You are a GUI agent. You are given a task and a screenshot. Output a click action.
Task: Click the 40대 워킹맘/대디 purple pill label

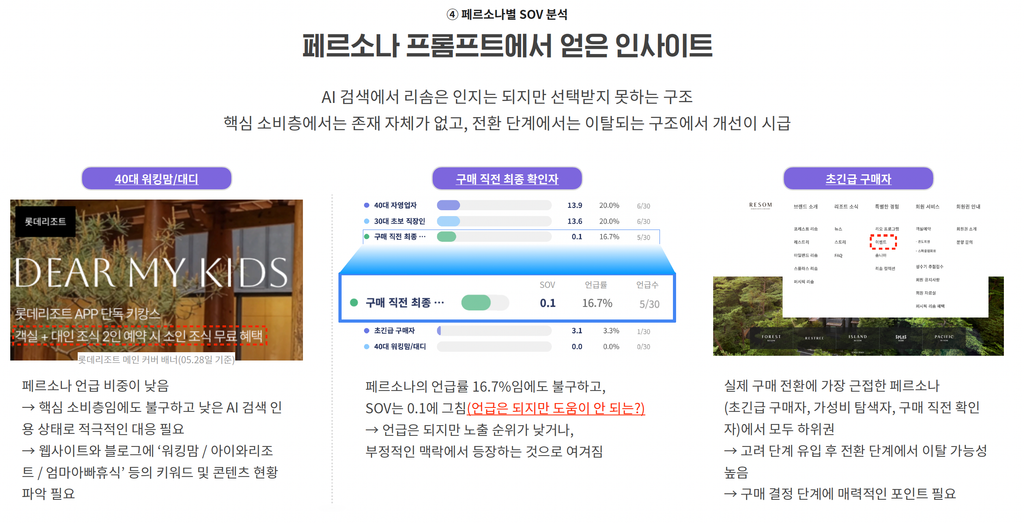pos(157,179)
